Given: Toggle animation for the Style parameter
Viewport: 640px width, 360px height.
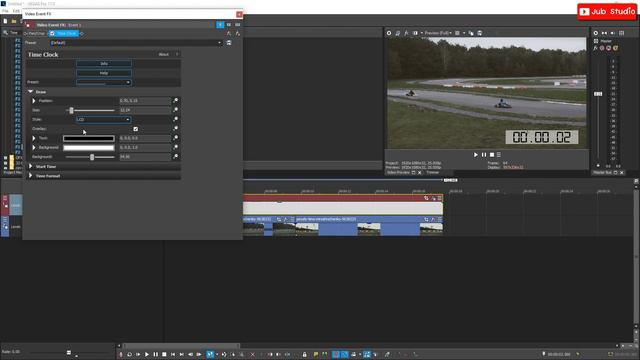Looking at the screenshot, I should [x=176, y=119].
